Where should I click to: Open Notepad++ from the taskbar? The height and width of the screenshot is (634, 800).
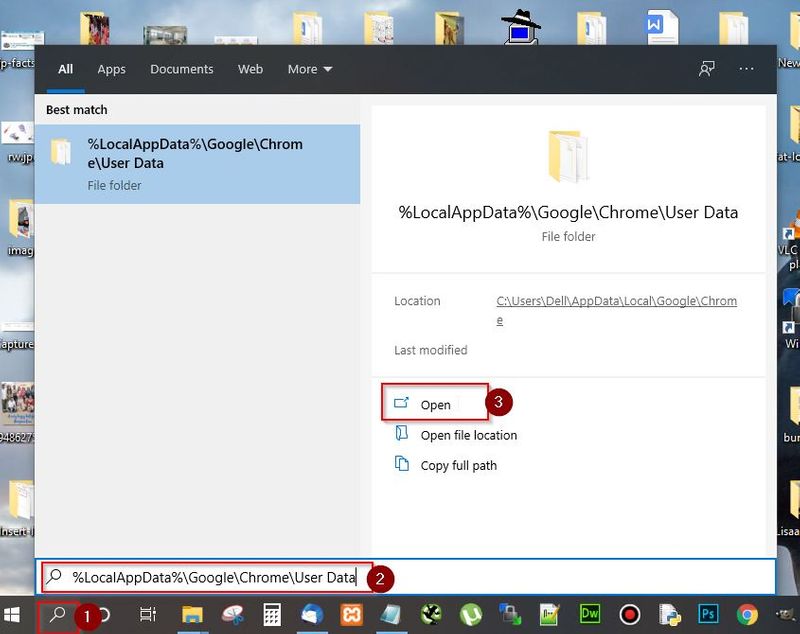coord(549,615)
